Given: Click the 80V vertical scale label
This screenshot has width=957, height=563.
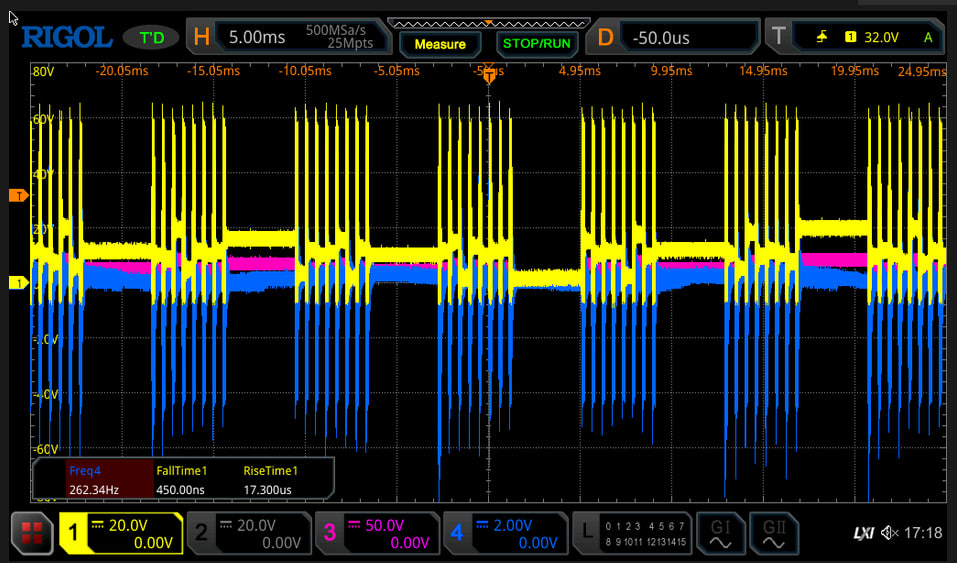Looking at the screenshot, I should [43, 71].
